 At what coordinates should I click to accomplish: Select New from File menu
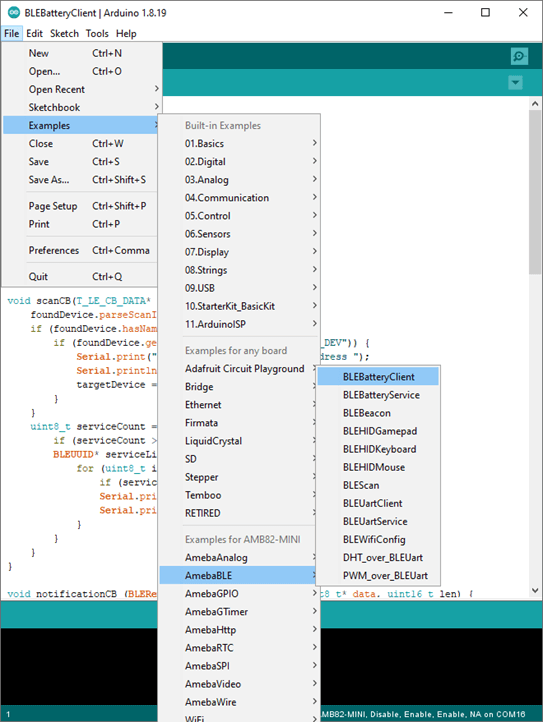82,53
